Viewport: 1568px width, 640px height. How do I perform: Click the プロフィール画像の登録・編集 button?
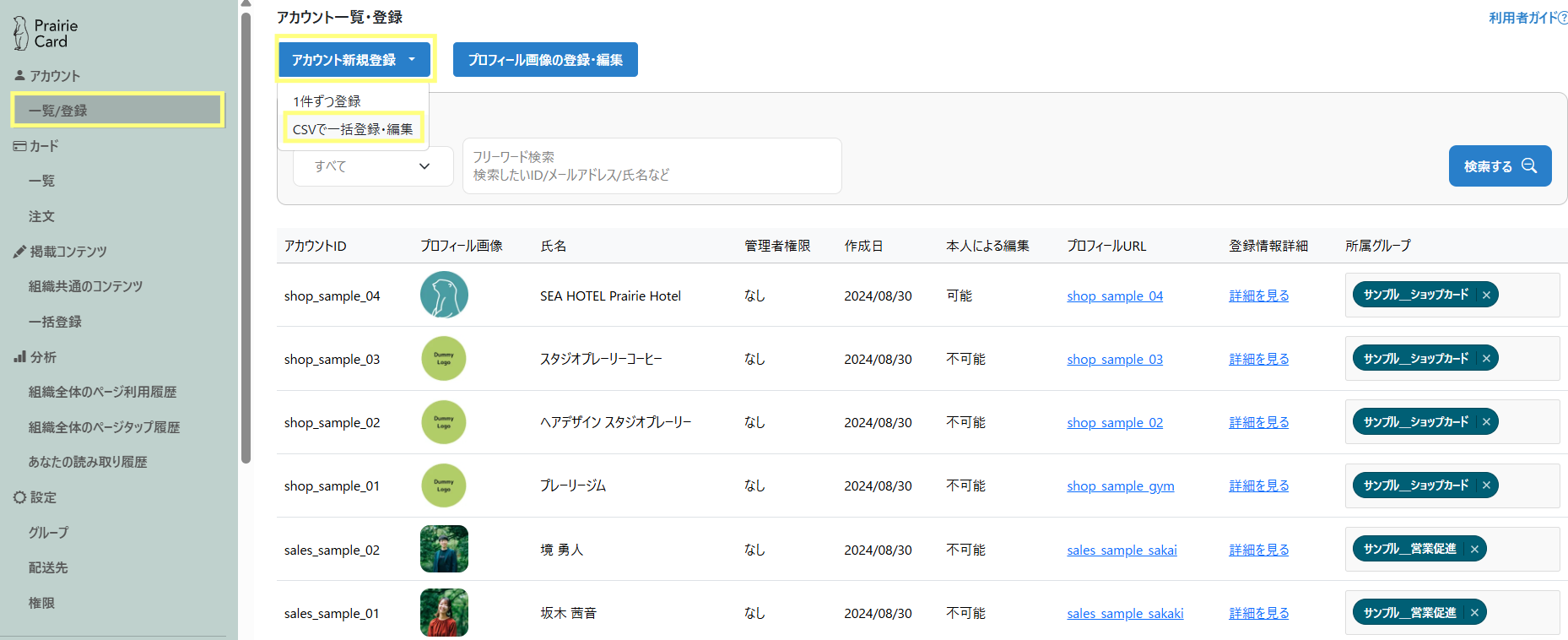[x=545, y=60]
